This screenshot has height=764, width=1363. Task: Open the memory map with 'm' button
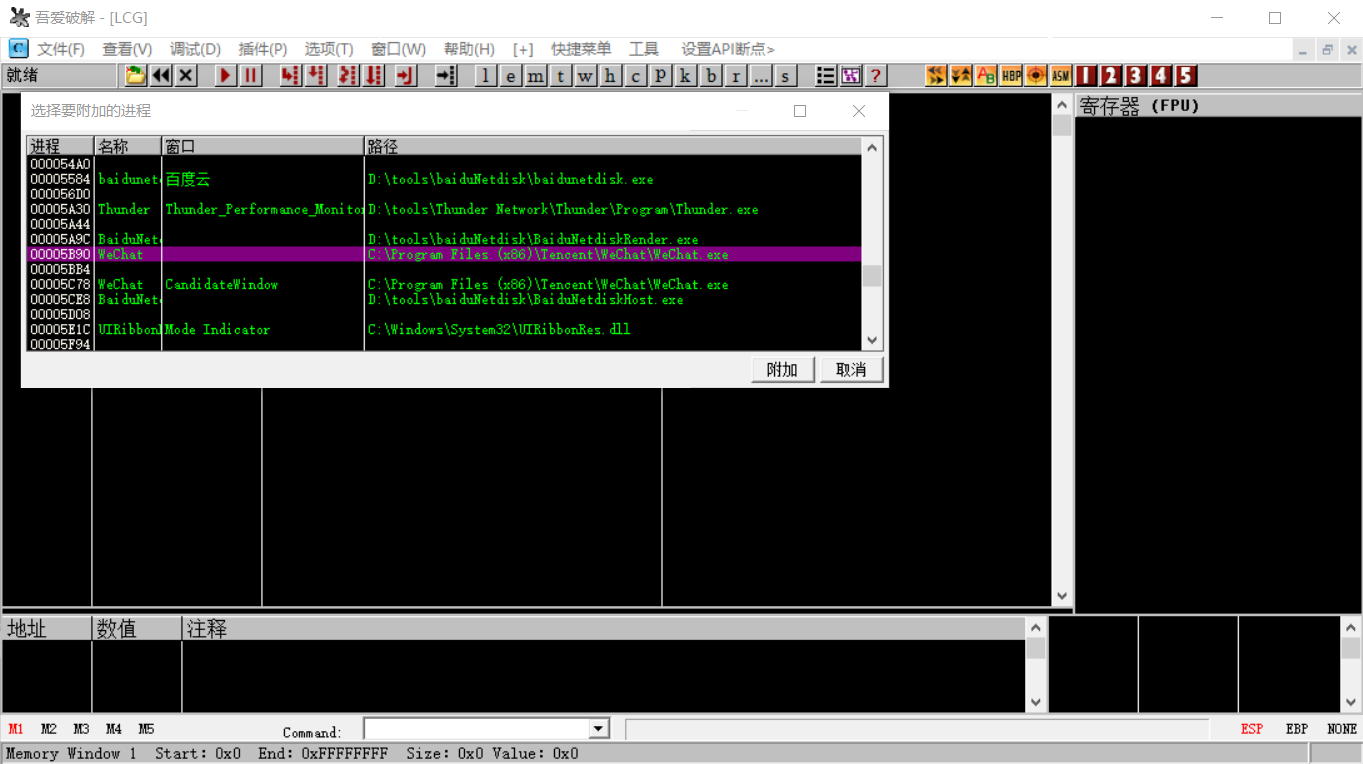pyautogui.click(x=536, y=76)
